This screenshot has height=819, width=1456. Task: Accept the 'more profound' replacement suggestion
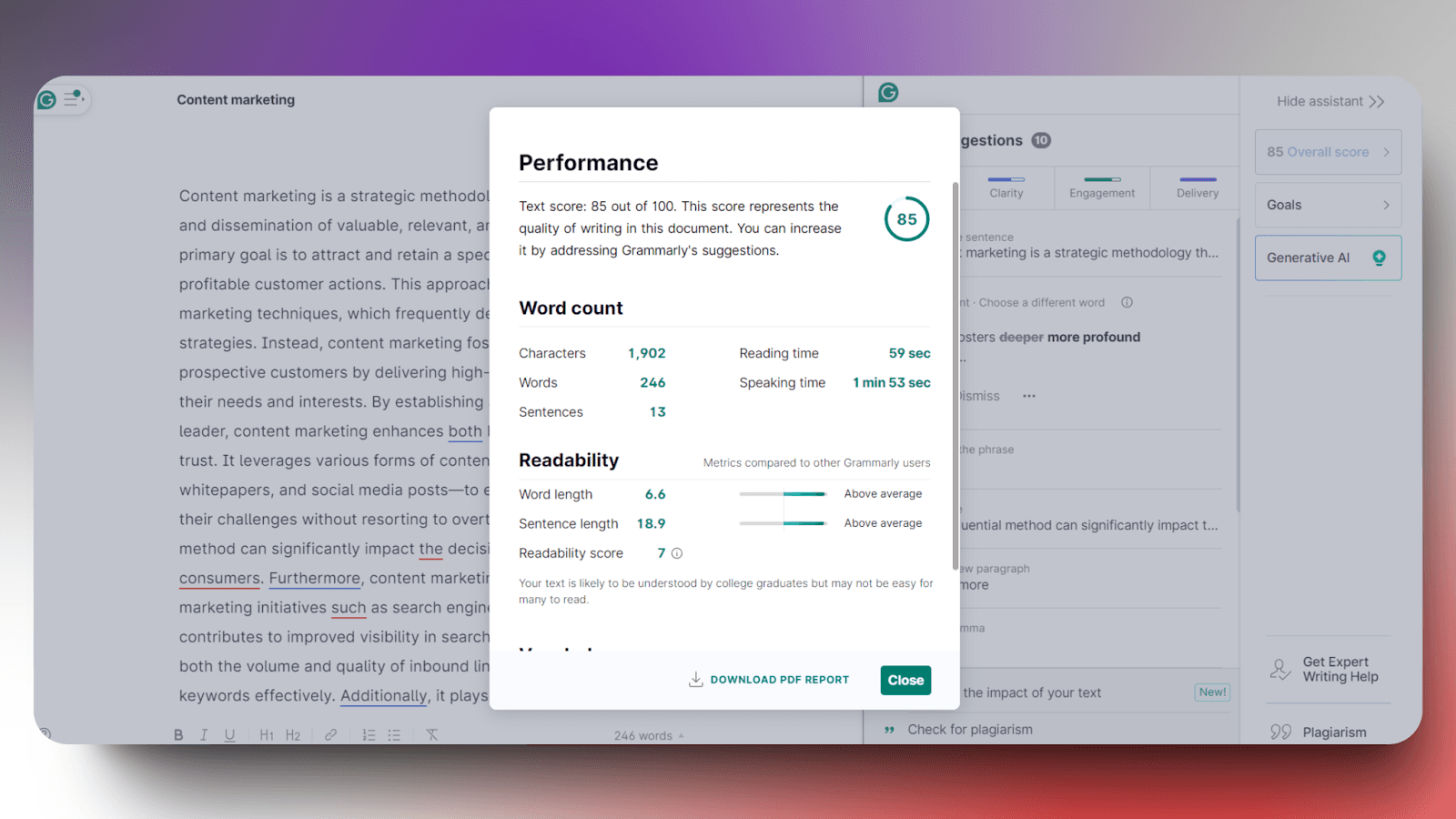1094,337
